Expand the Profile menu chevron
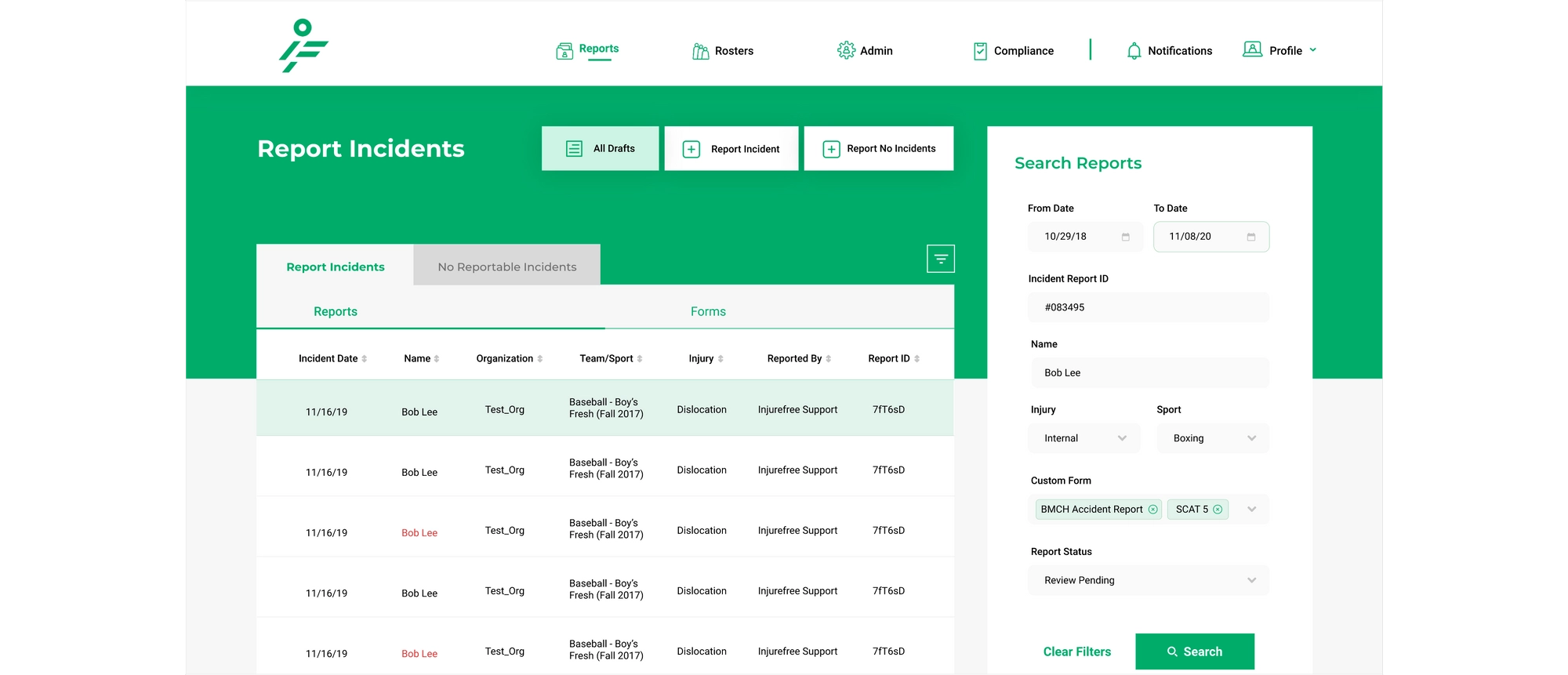 click(1313, 50)
